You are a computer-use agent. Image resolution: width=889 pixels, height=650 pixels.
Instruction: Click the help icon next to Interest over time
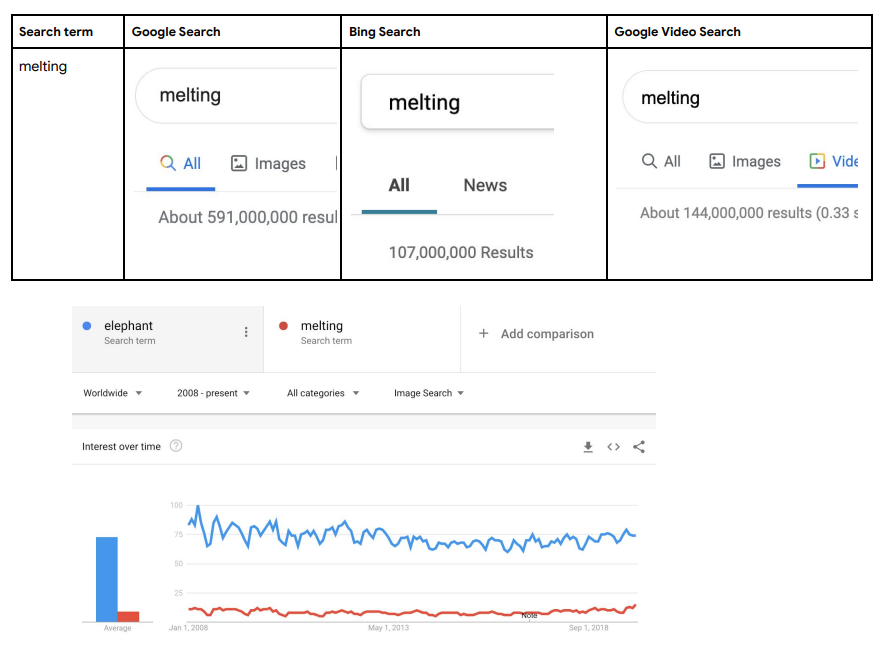[176, 446]
